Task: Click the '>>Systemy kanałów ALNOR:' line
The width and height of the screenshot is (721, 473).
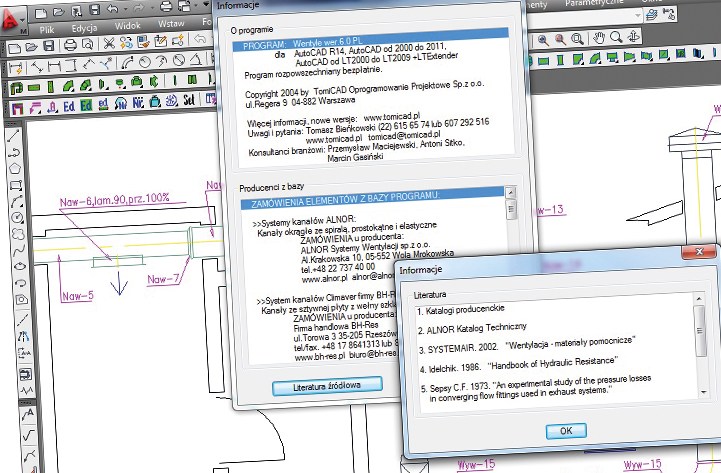Action: click(304, 221)
